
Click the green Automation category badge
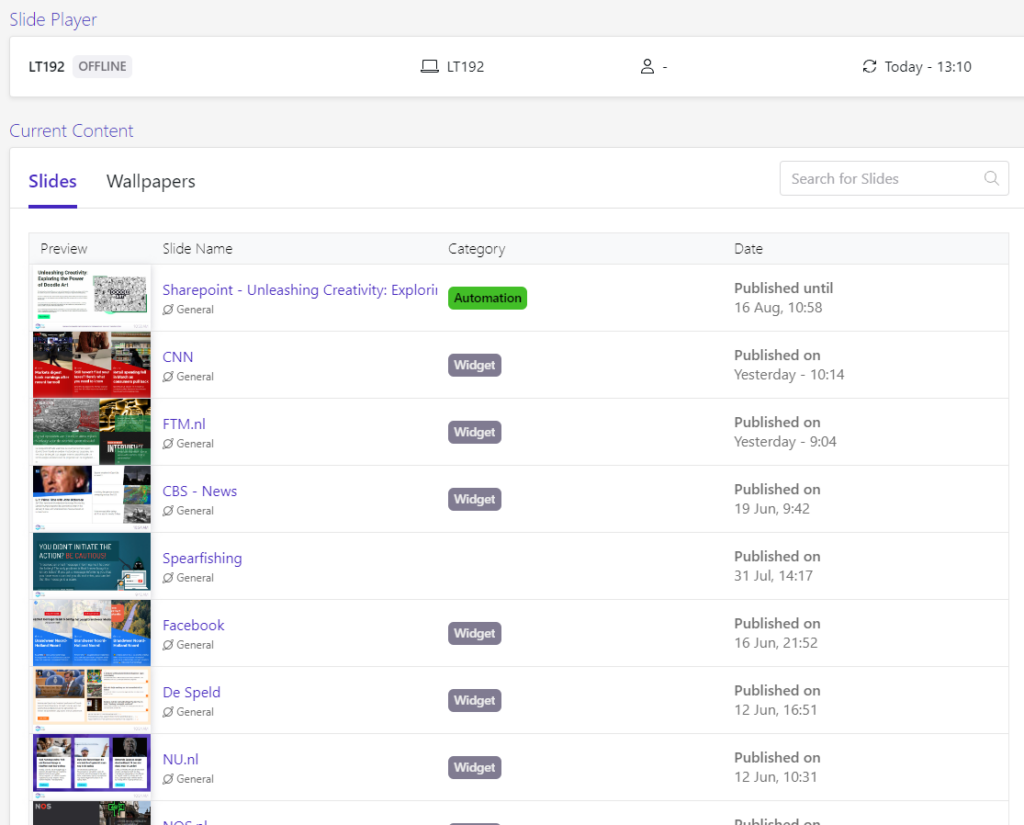[487, 298]
